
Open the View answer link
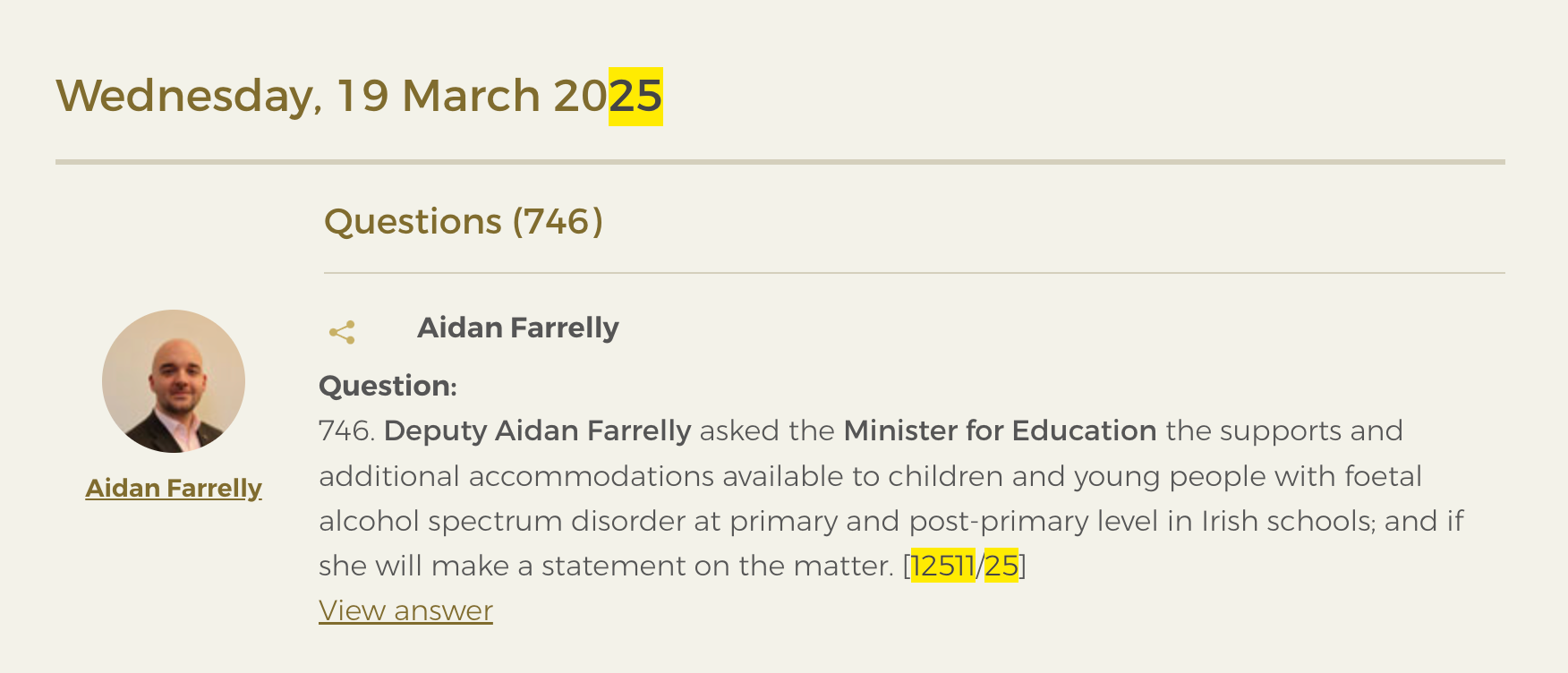pos(405,610)
